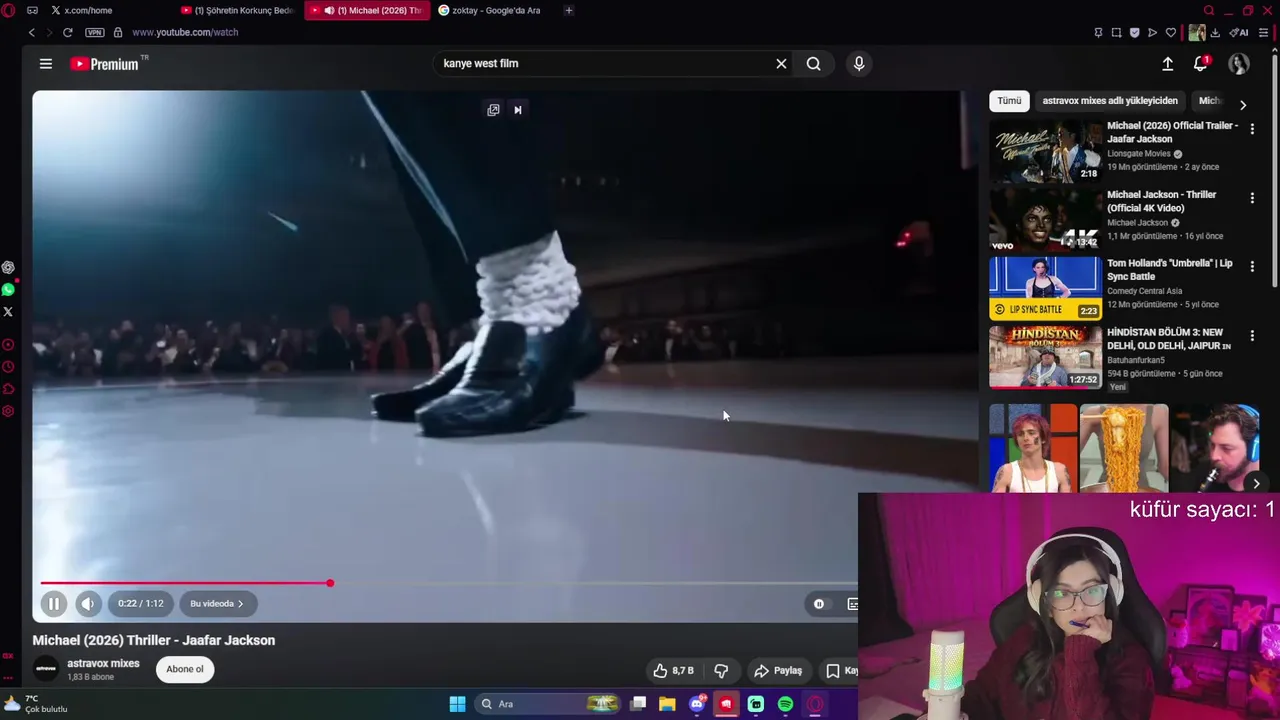Toggle the subtitles button in the player
Viewport: 1280px width, 720px height.
click(x=852, y=603)
